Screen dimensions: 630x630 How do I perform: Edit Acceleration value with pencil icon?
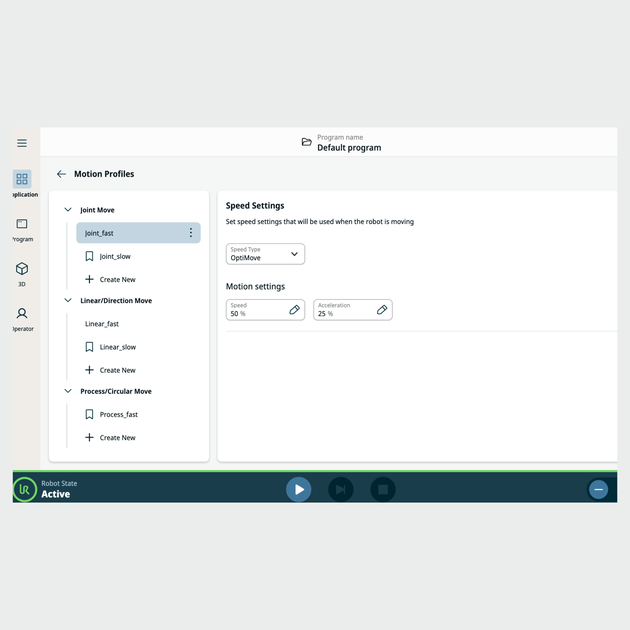click(x=382, y=310)
